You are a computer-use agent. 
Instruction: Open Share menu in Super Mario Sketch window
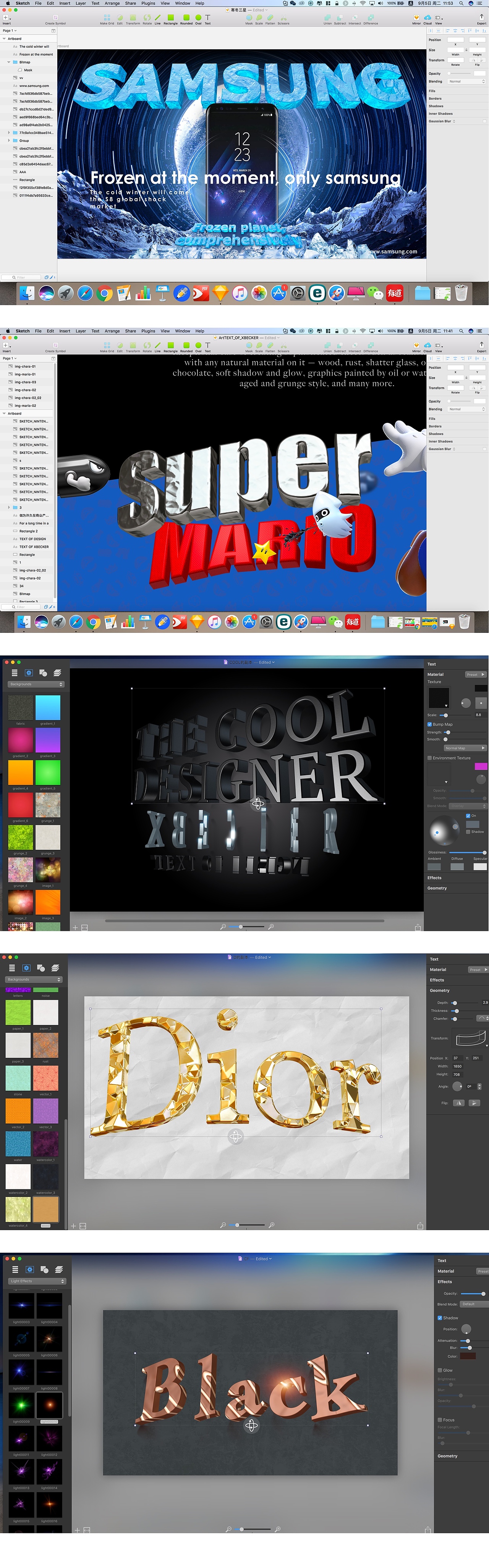click(x=130, y=331)
